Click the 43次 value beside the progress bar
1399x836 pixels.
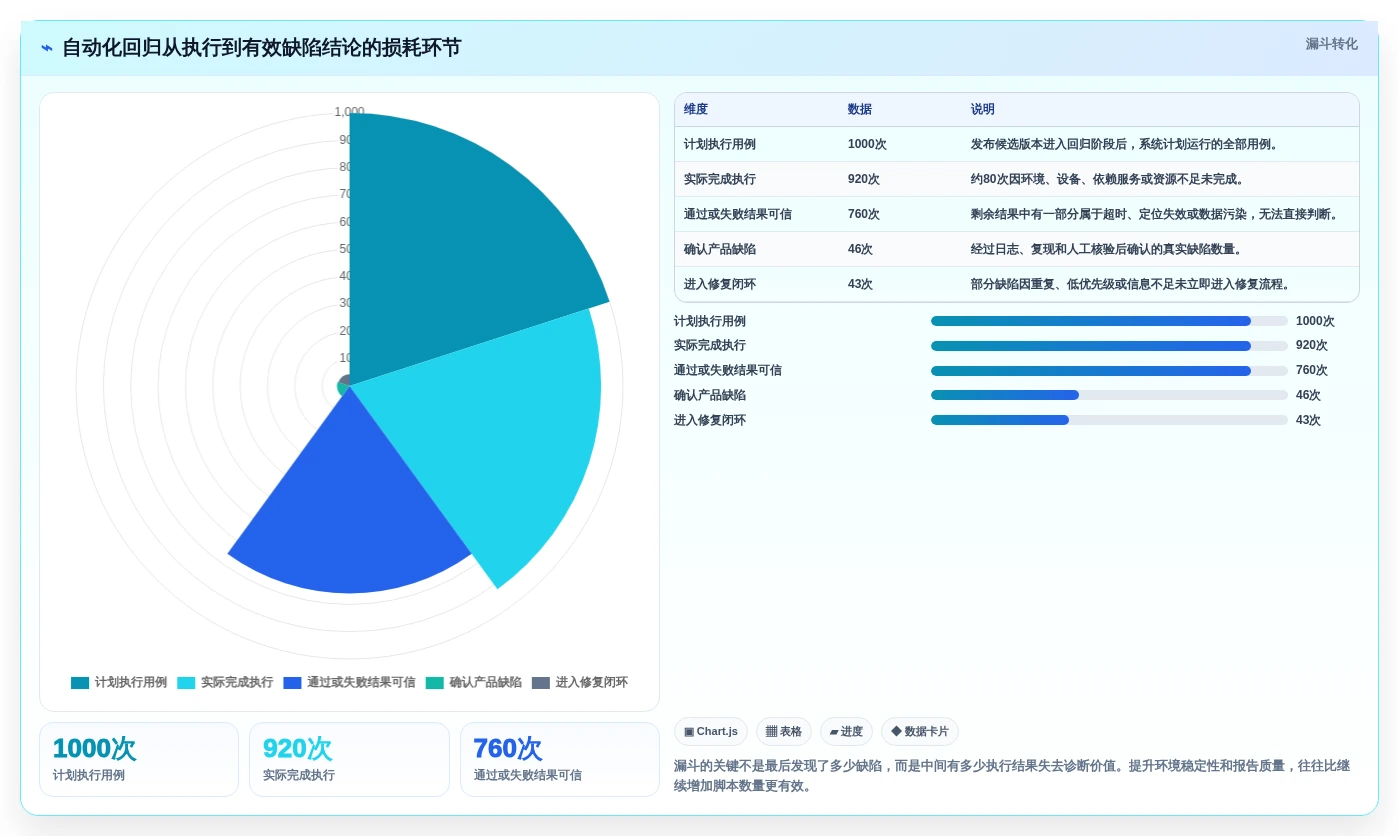click(1308, 421)
